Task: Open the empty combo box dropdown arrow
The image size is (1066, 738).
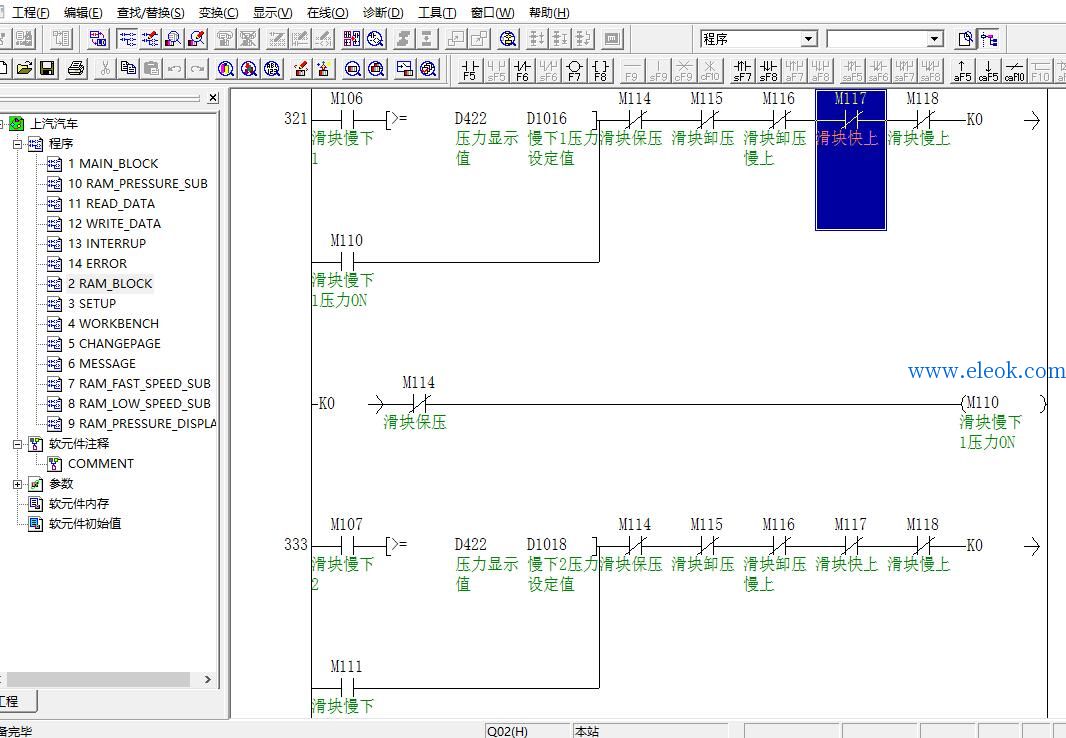Action: tap(935, 39)
